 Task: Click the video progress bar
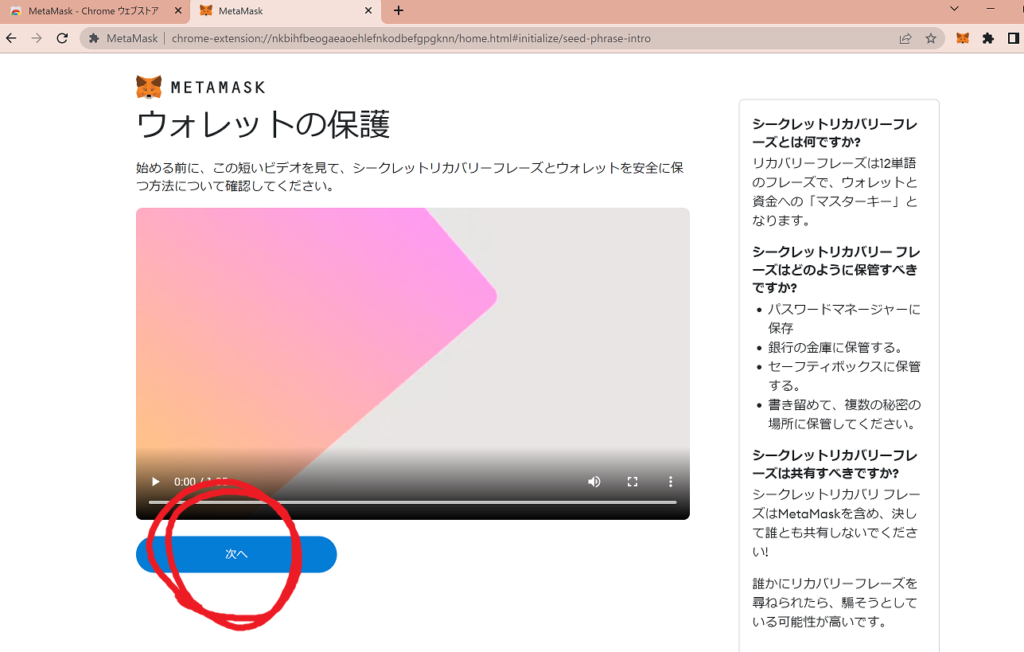pos(413,502)
